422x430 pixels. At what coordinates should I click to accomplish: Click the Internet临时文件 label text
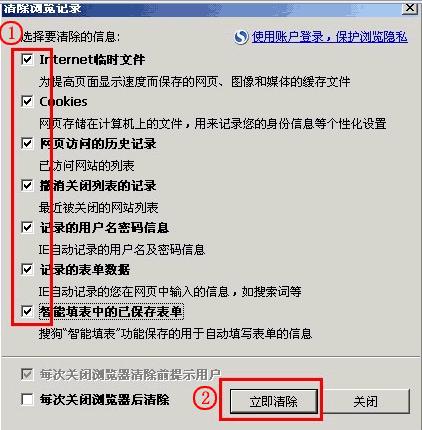point(92,60)
